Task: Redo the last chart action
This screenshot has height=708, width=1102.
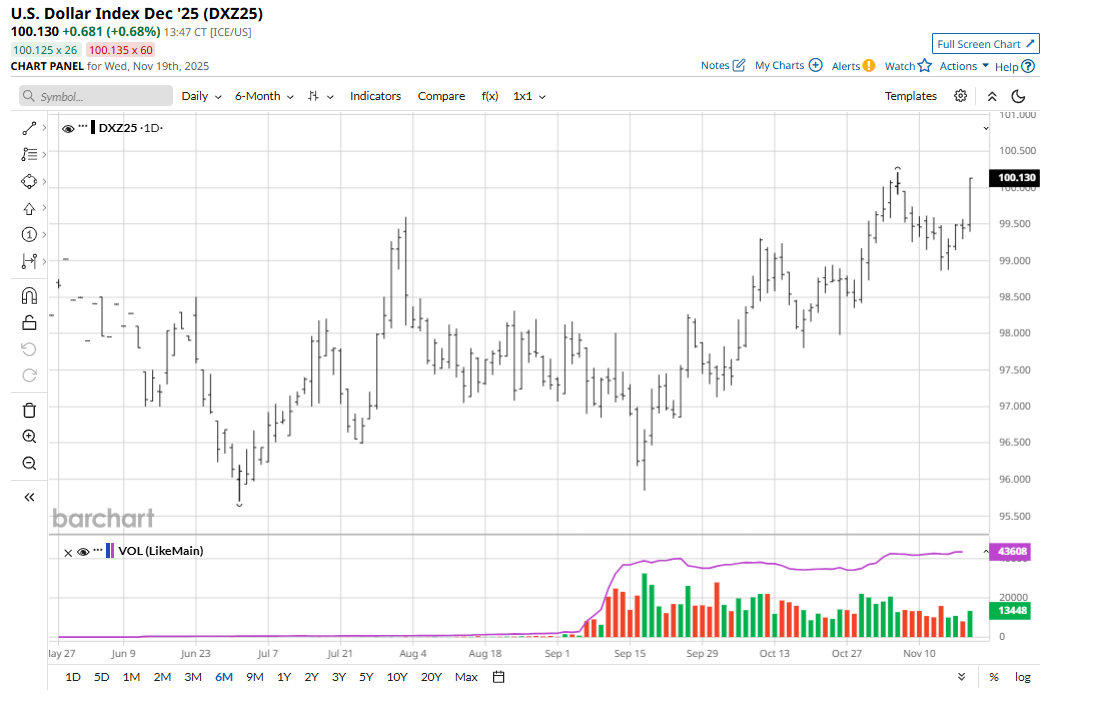Action: 29,375
